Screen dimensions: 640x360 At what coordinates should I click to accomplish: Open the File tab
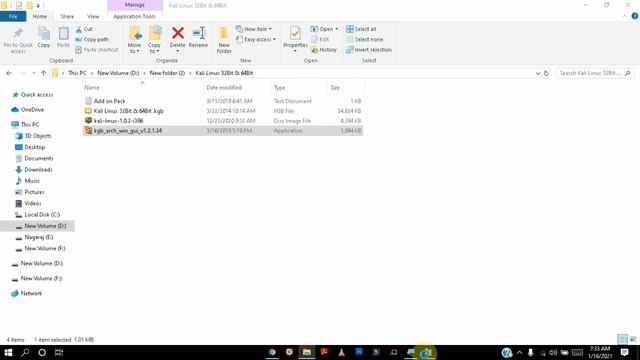13,16
